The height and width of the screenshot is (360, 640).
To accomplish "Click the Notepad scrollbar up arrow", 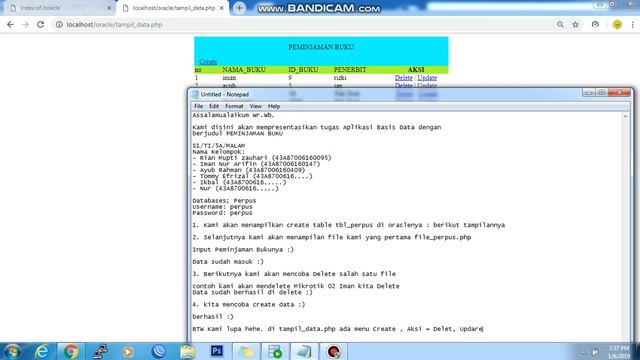I will [625, 116].
